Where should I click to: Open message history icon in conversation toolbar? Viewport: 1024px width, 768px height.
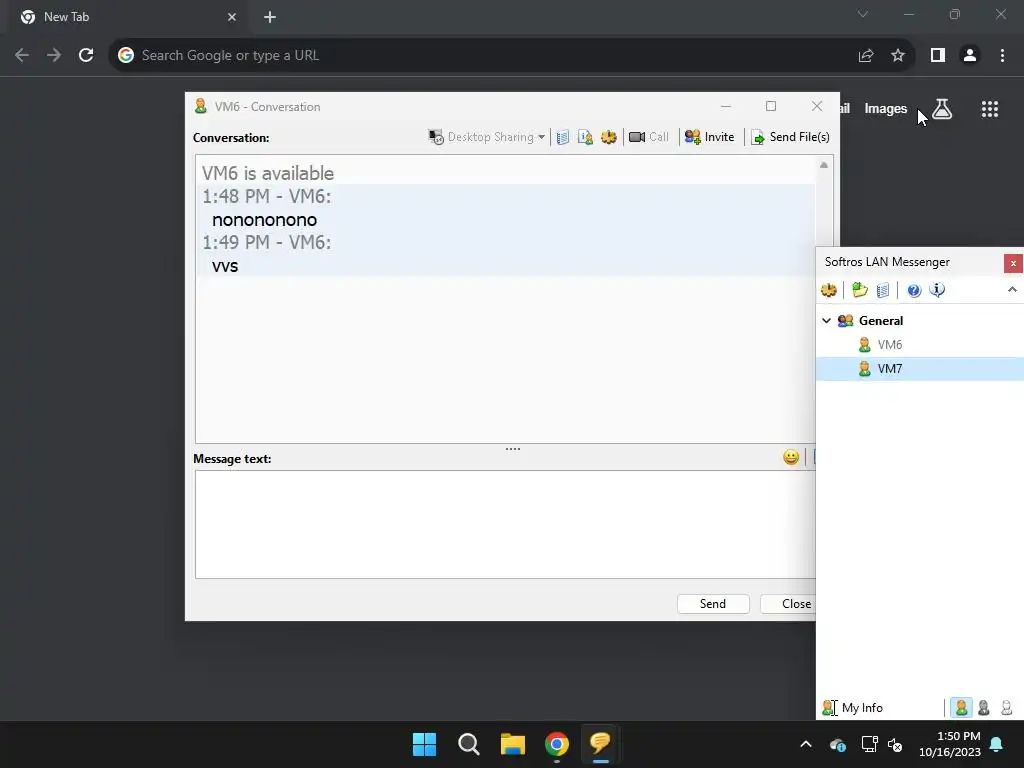tap(562, 137)
